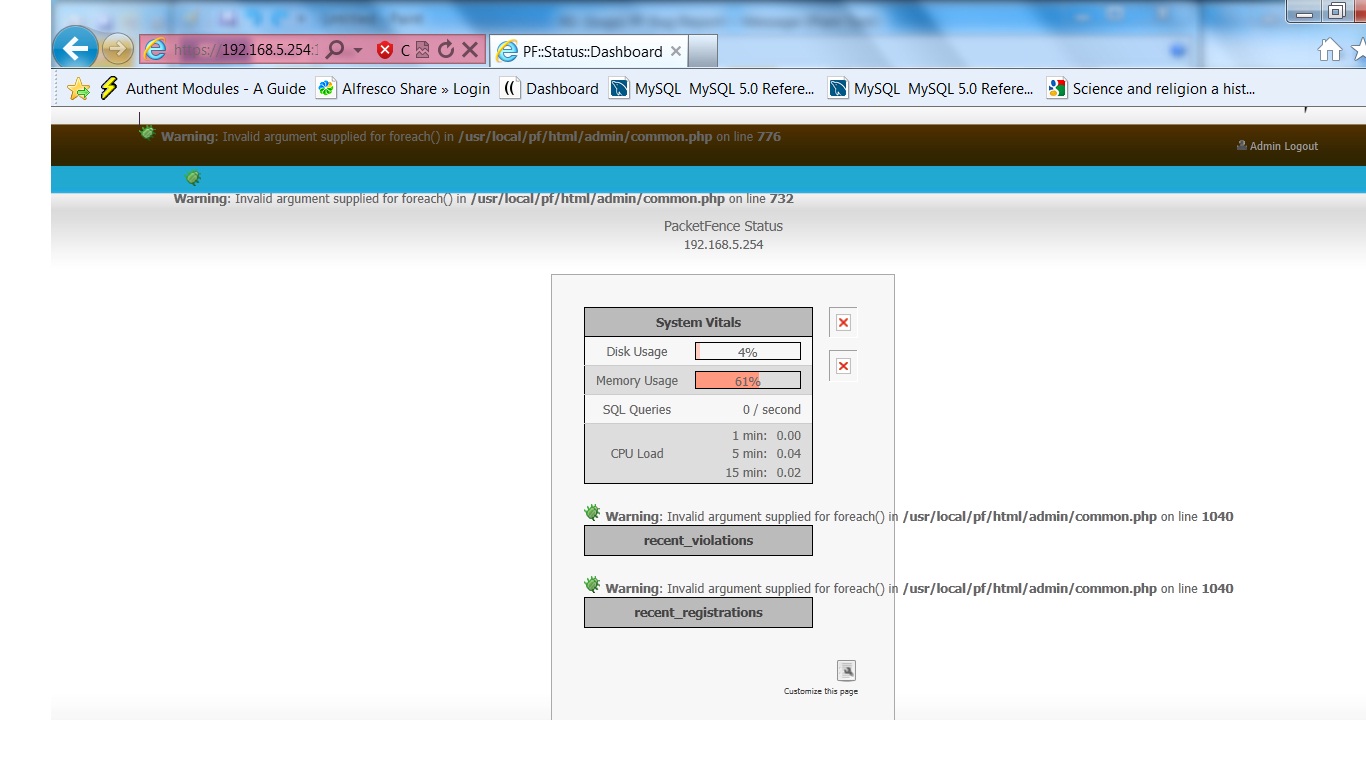Screen dimensions: 1366x768
Task: Open the Alfresco Share » Login bookmark
Action: (x=404, y=89)
